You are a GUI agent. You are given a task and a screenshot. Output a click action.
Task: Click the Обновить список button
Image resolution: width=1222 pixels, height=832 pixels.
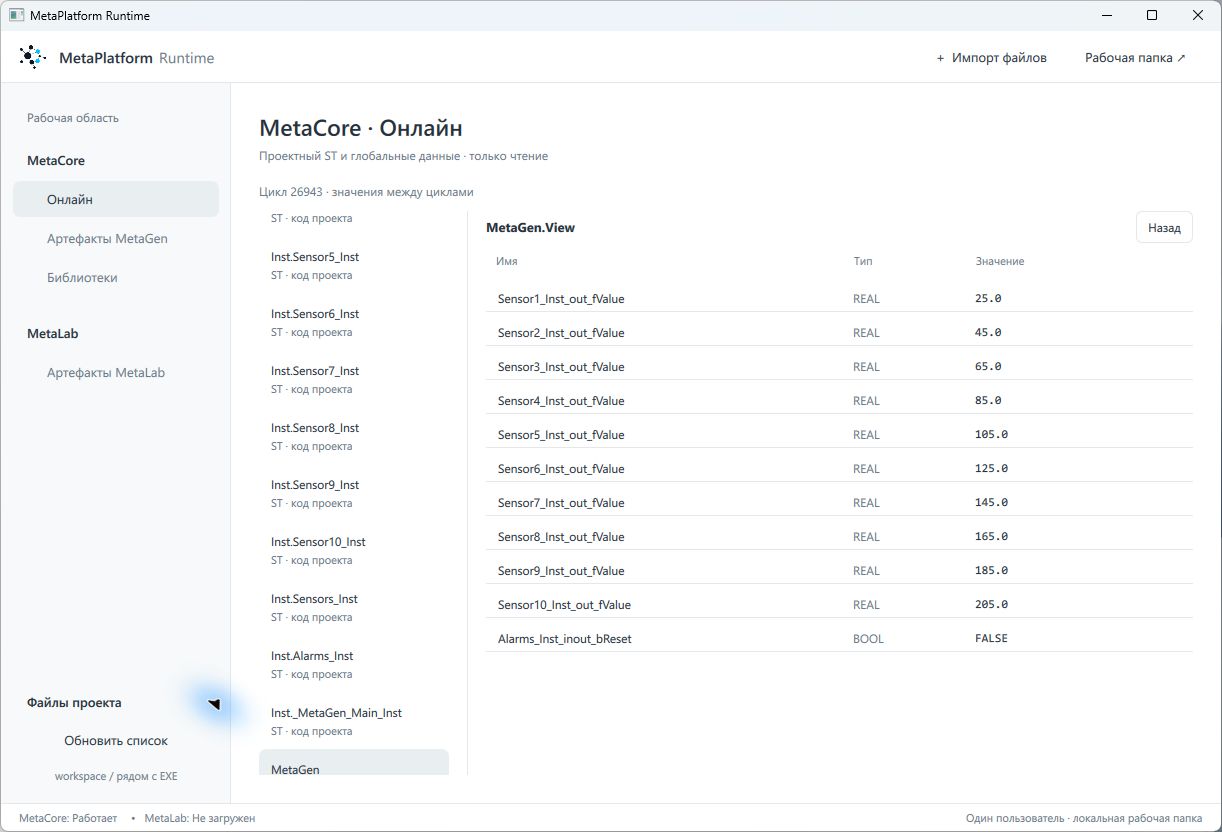(x=116, y=741)
